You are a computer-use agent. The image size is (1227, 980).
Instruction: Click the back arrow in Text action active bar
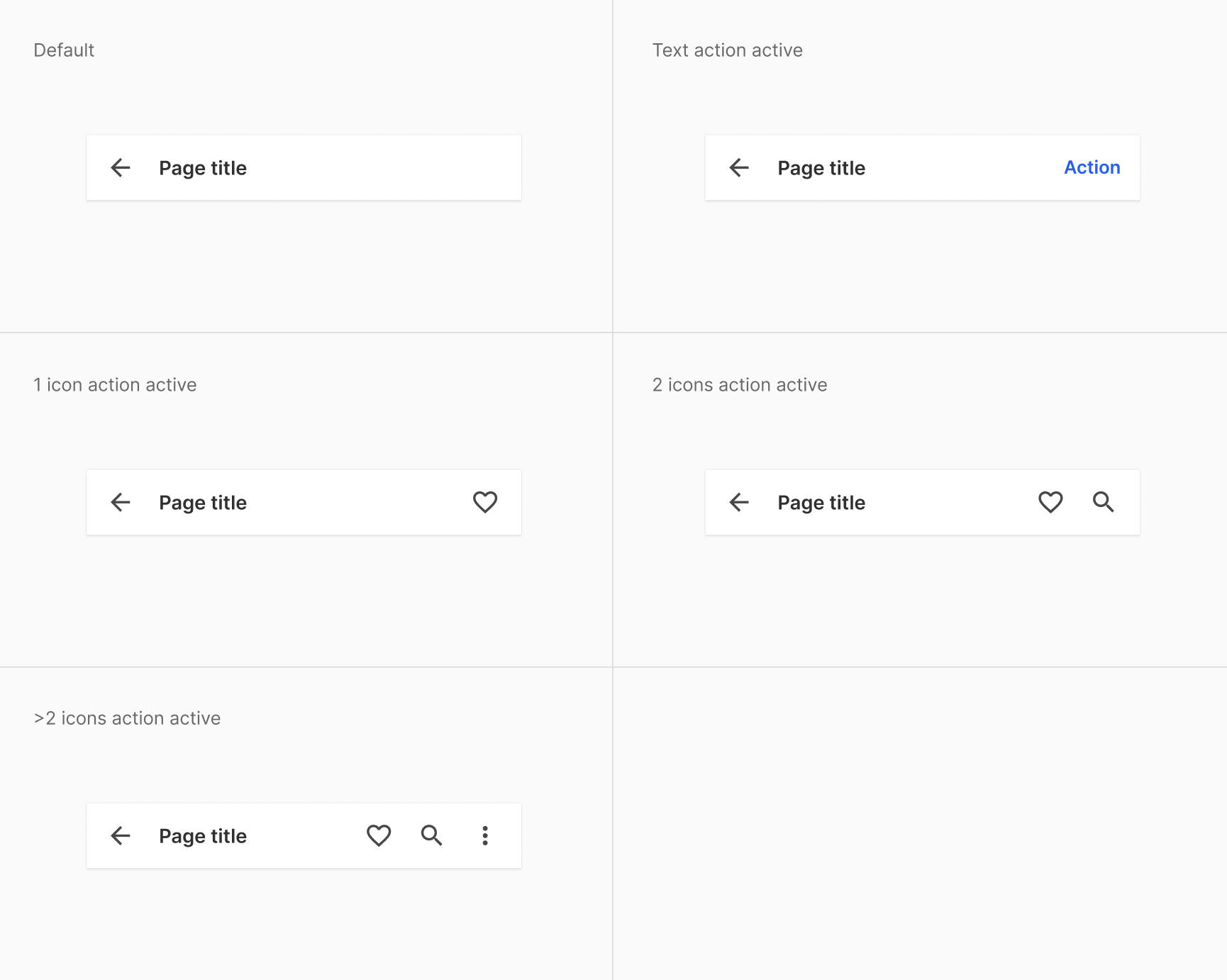(739, 167)
